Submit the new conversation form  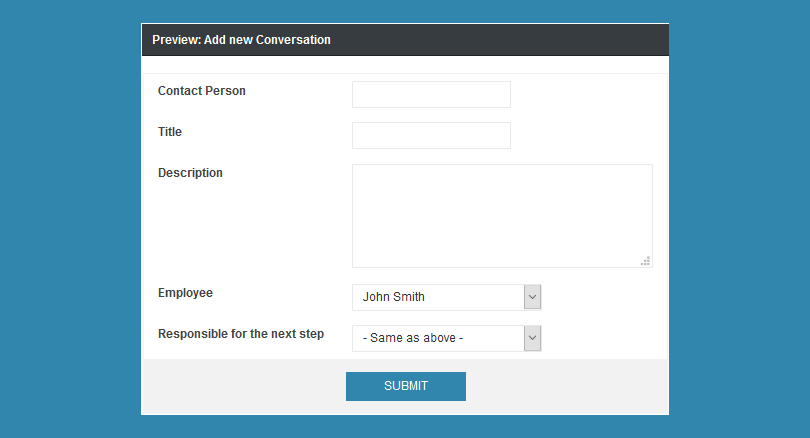406,386
